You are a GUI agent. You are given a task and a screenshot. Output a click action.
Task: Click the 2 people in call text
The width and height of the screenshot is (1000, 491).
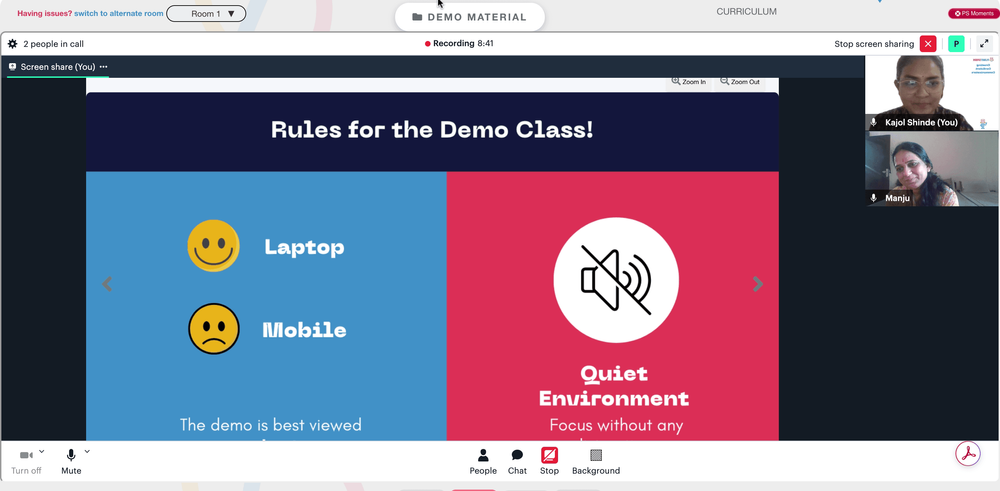[54, 44]
